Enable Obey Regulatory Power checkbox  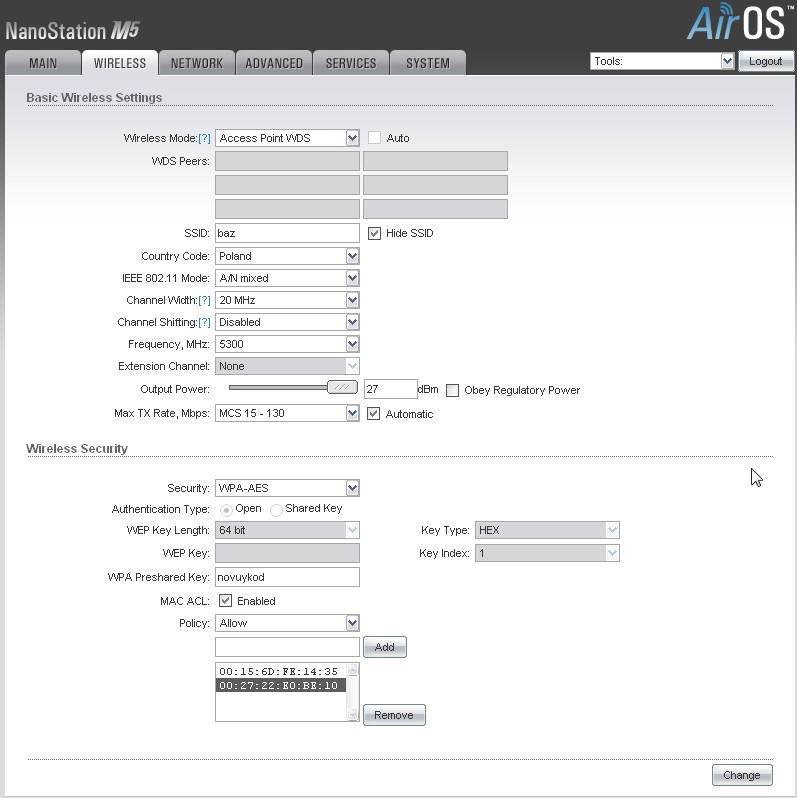(452, 390)
